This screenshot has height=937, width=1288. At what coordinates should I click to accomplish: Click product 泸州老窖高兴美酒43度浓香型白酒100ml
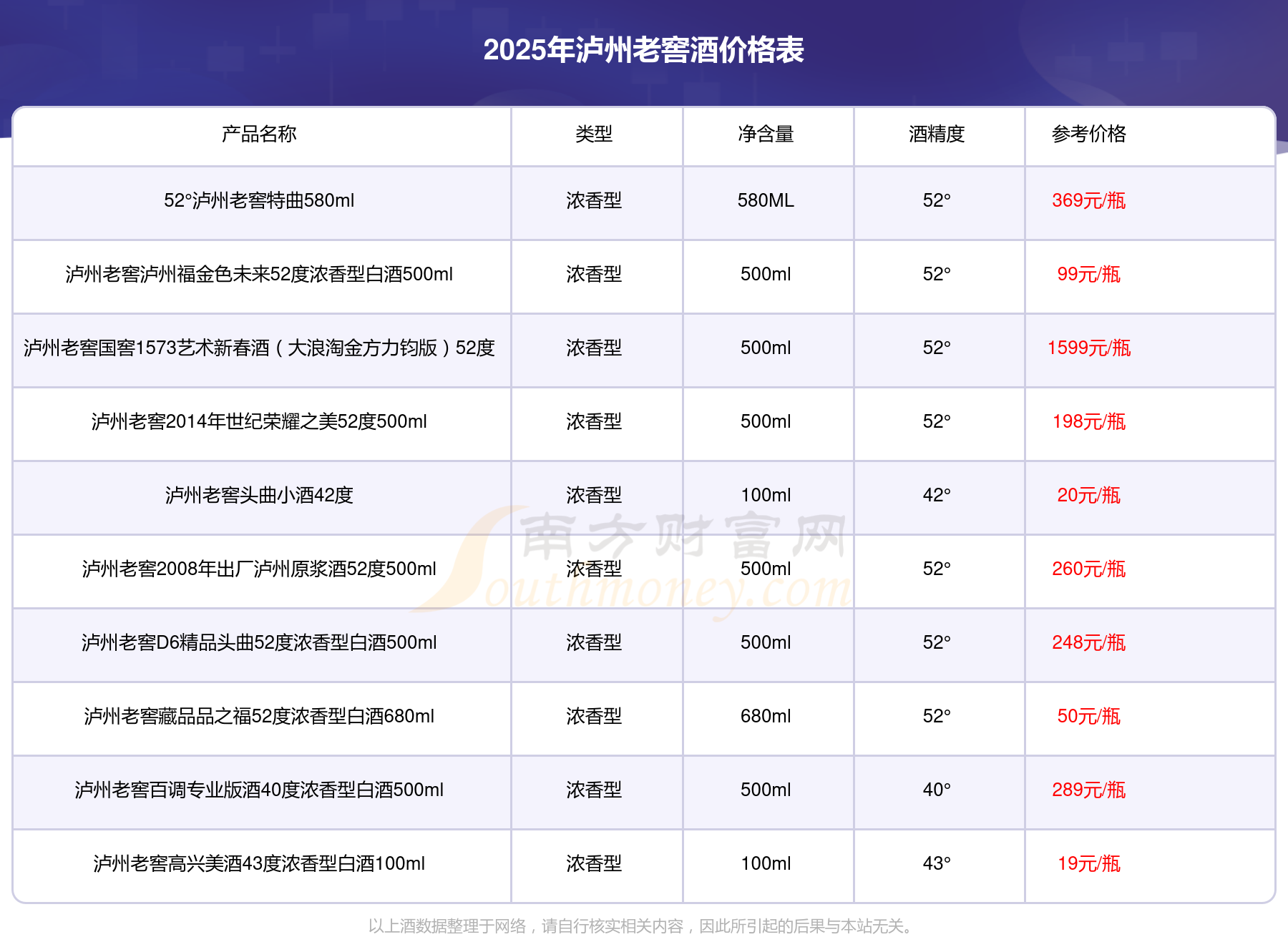coord(259,863)
